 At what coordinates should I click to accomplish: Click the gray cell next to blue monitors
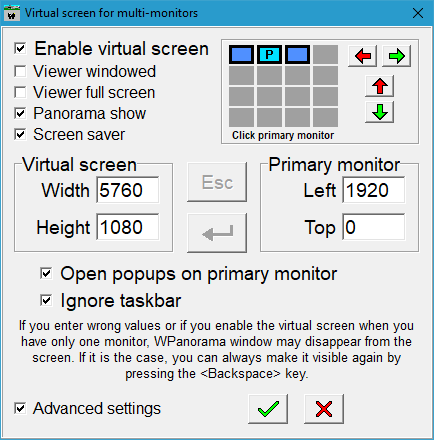325,54
